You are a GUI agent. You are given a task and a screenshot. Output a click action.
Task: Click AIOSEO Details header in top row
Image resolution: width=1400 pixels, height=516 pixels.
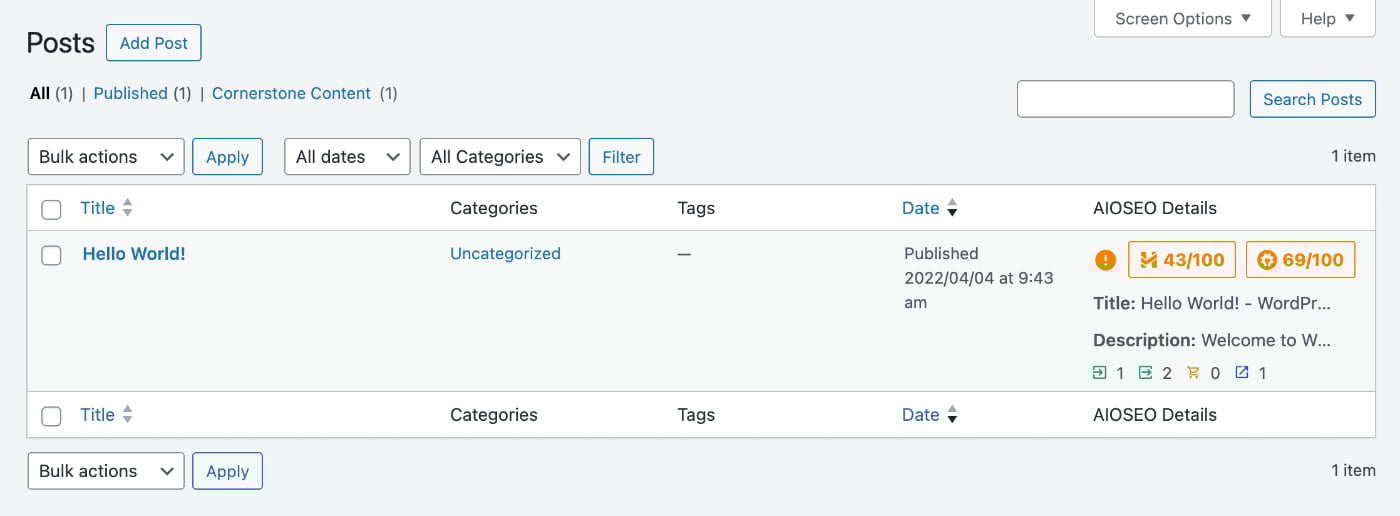(1155, 208)
